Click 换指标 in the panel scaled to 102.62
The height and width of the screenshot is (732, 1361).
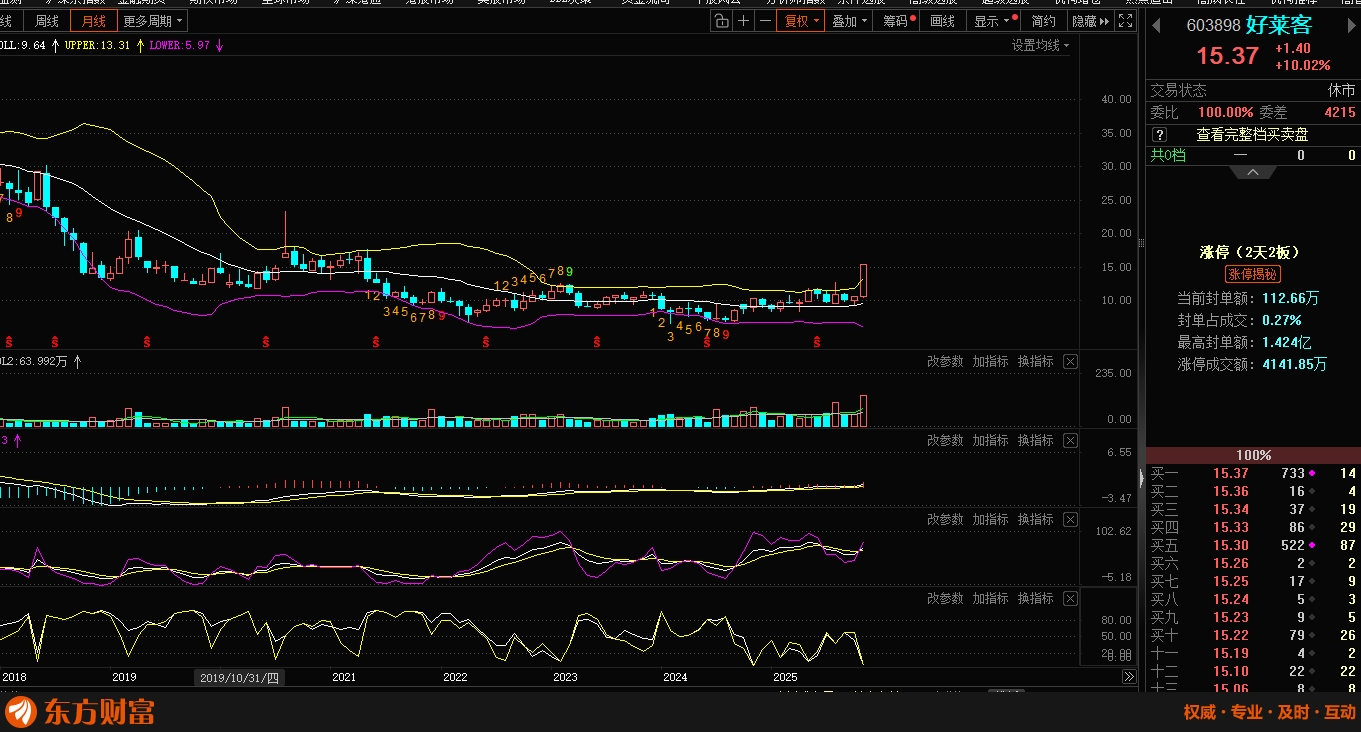coord(1035,519)
